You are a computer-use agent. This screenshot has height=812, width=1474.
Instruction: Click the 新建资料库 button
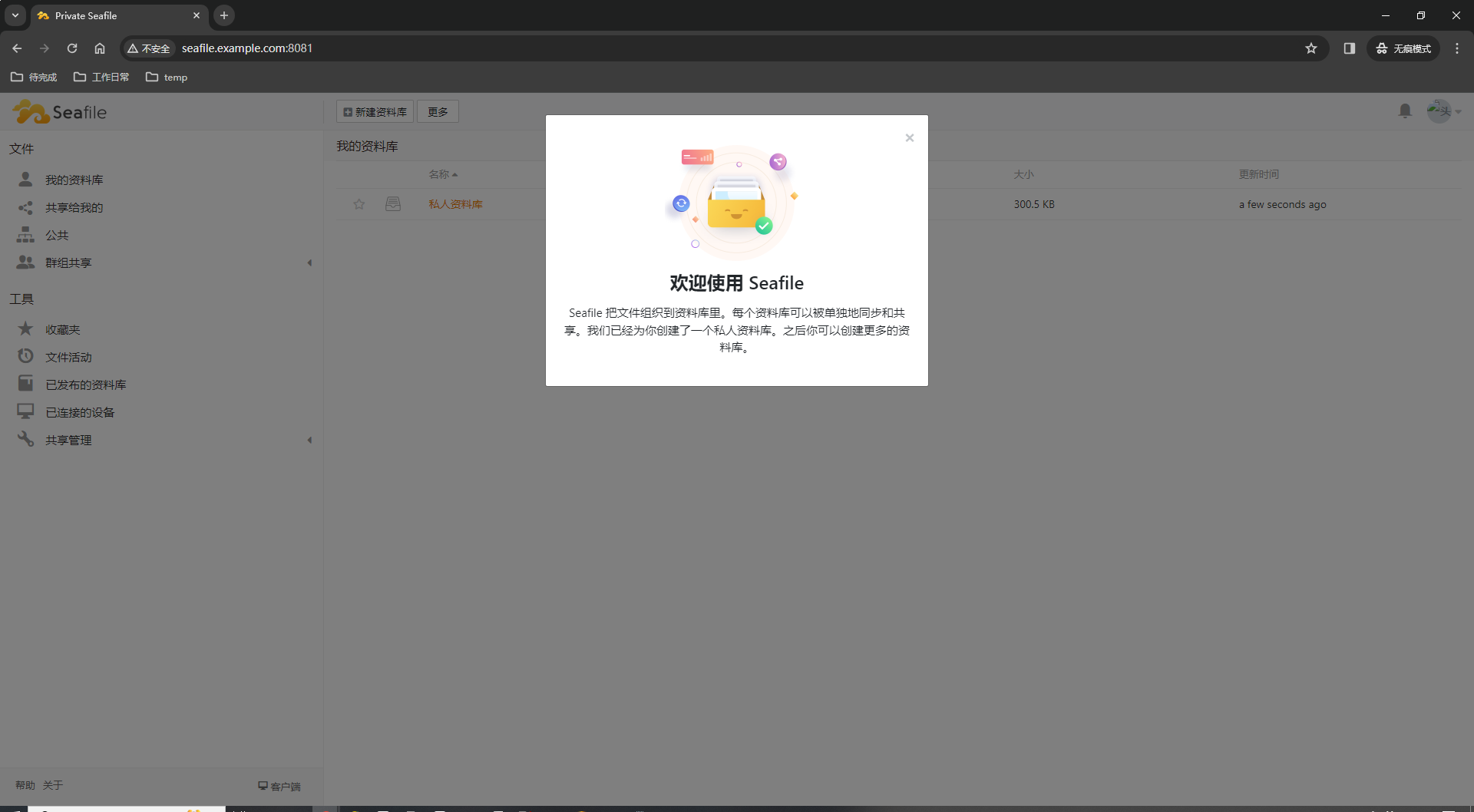coord(375,111)
